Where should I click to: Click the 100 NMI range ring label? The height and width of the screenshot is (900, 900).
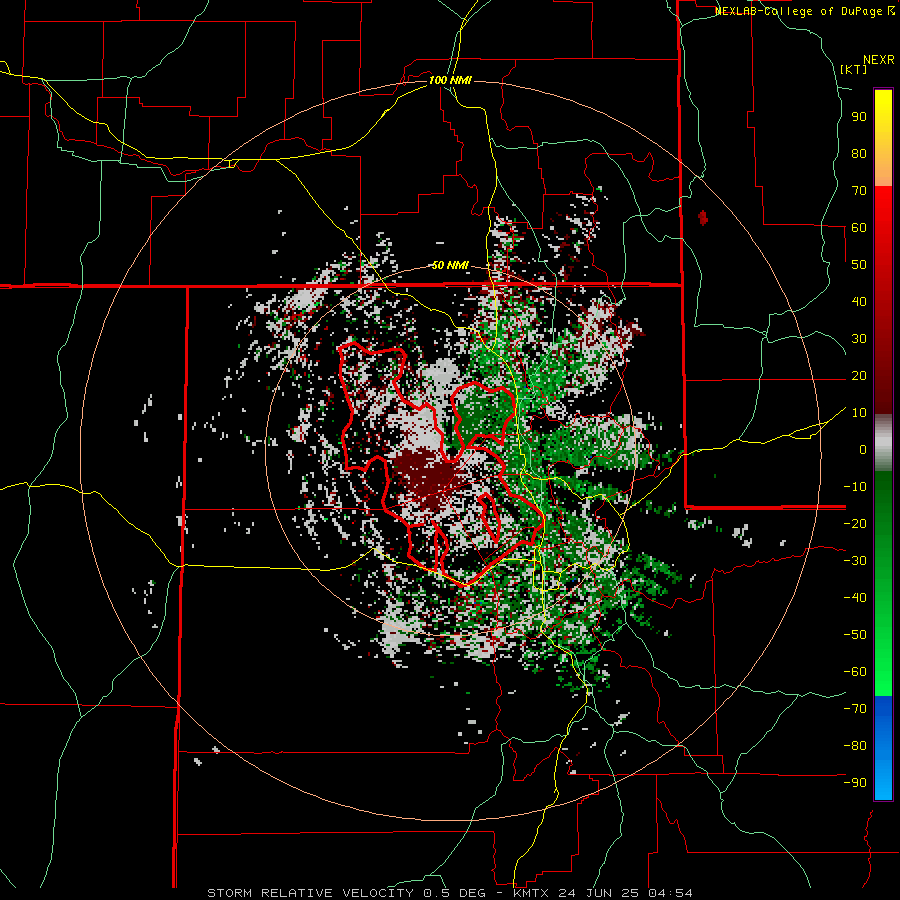(450, 80)
